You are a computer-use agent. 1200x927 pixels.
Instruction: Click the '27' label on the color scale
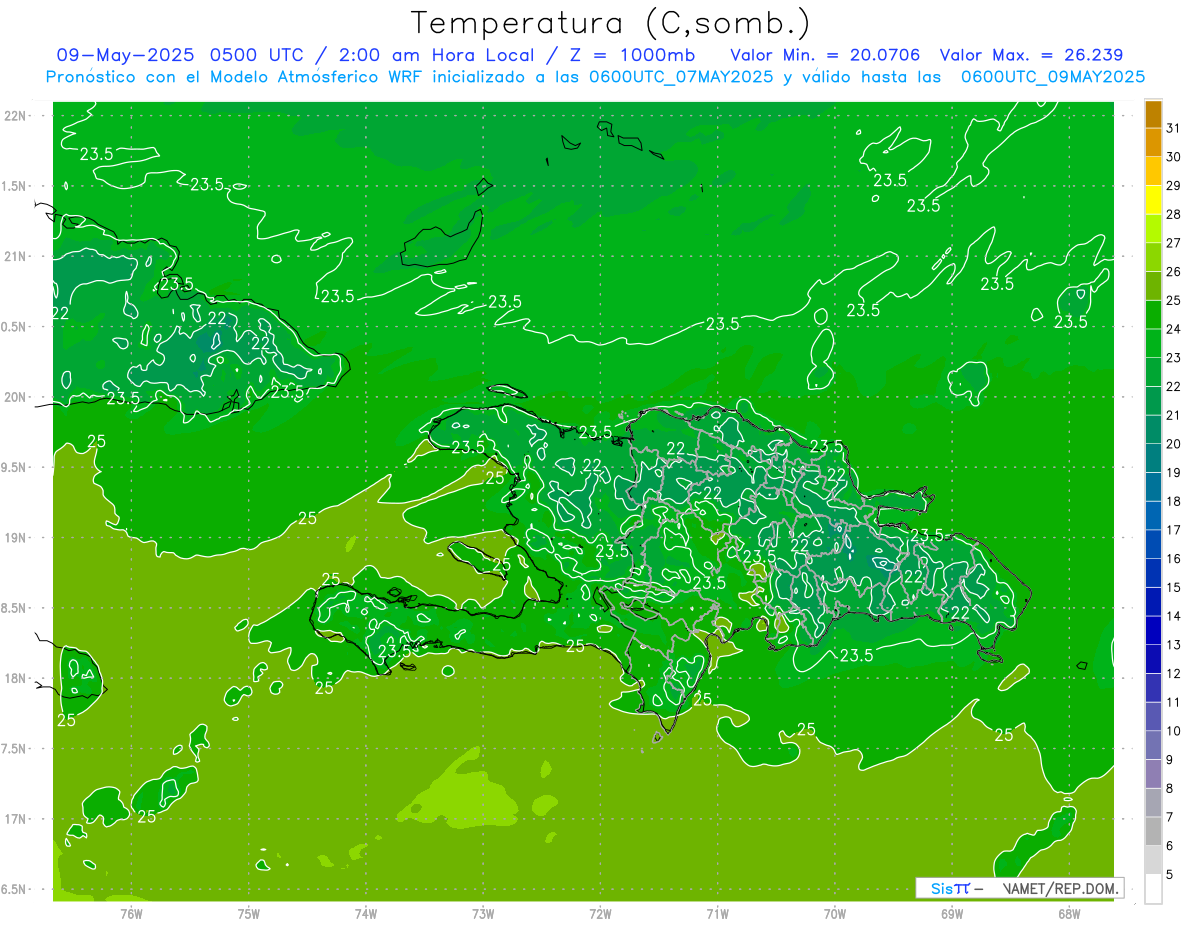[1173, 243]
